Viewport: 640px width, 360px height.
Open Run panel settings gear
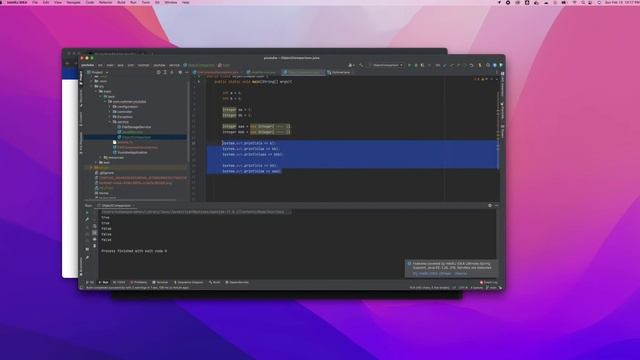coord(490,206)
